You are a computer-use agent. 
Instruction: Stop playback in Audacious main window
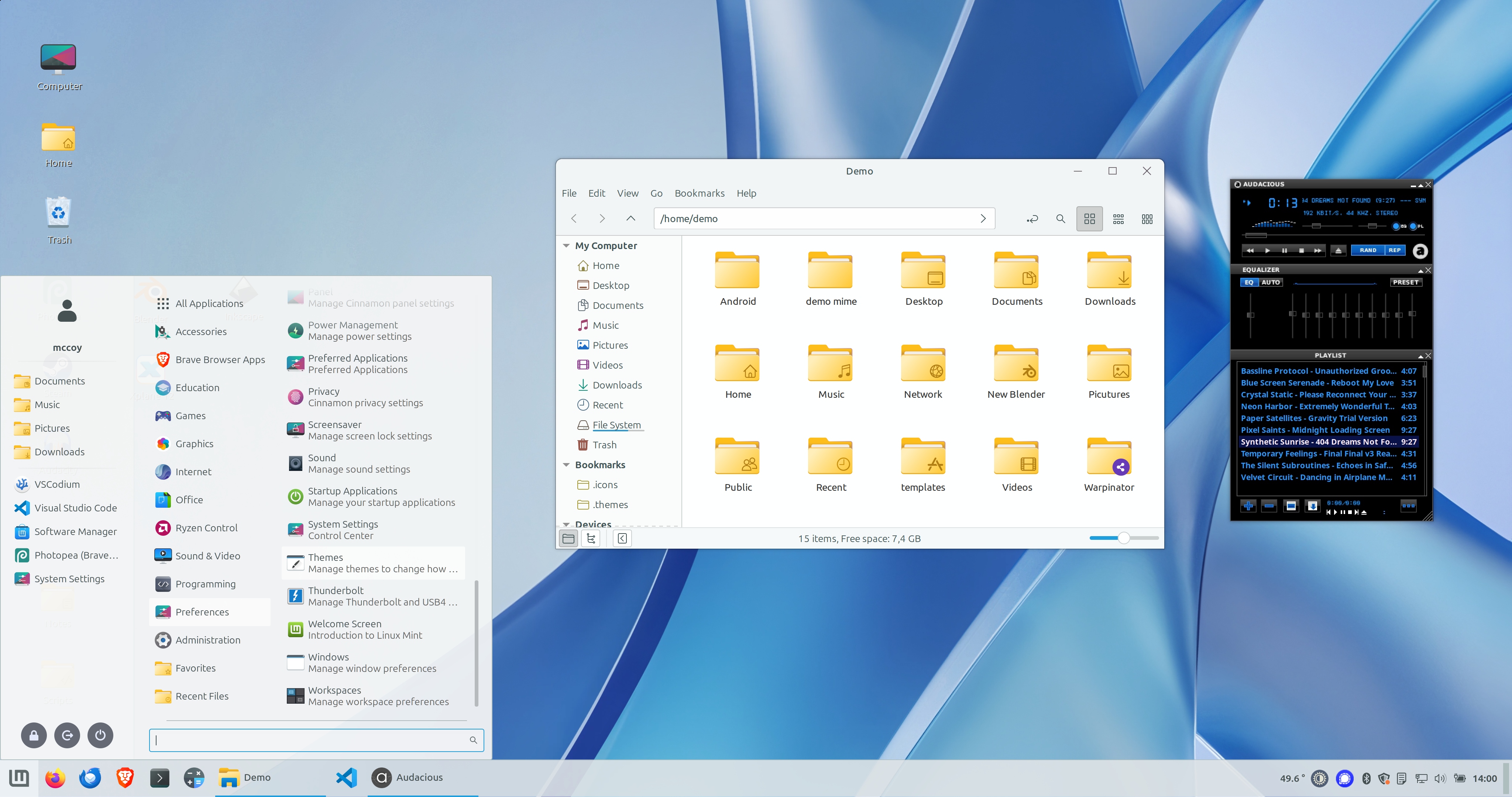click(1301, 251)
